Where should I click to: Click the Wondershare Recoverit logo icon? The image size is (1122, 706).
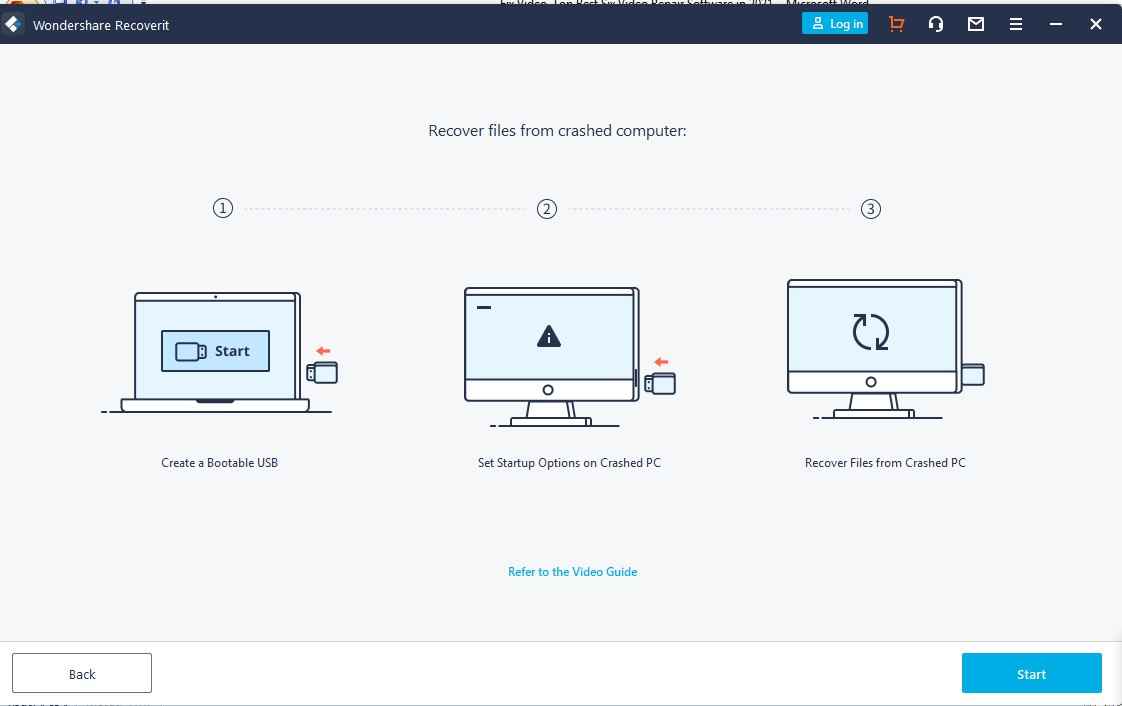(12, 24)
